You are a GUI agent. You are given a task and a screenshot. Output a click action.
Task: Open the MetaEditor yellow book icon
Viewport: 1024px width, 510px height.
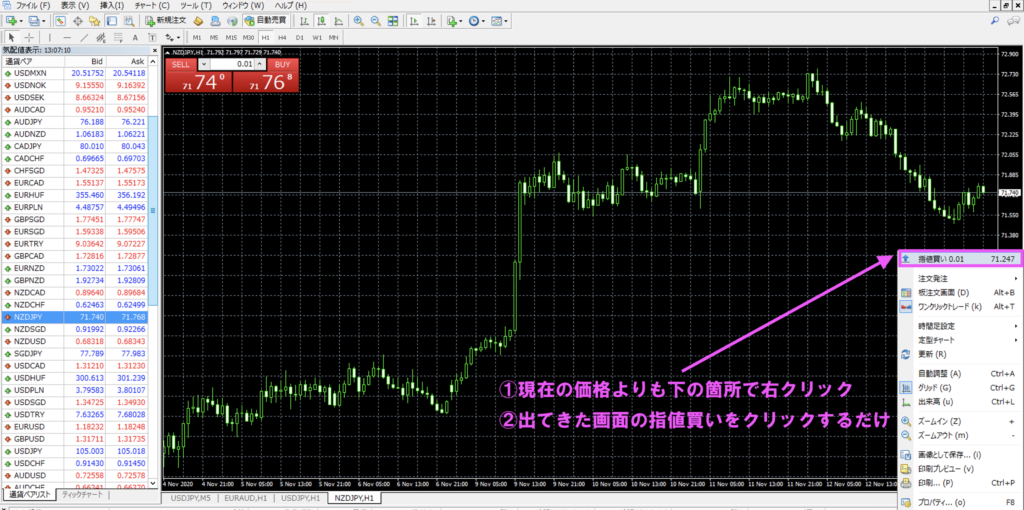pyautogui.click(x=198, y=21)
